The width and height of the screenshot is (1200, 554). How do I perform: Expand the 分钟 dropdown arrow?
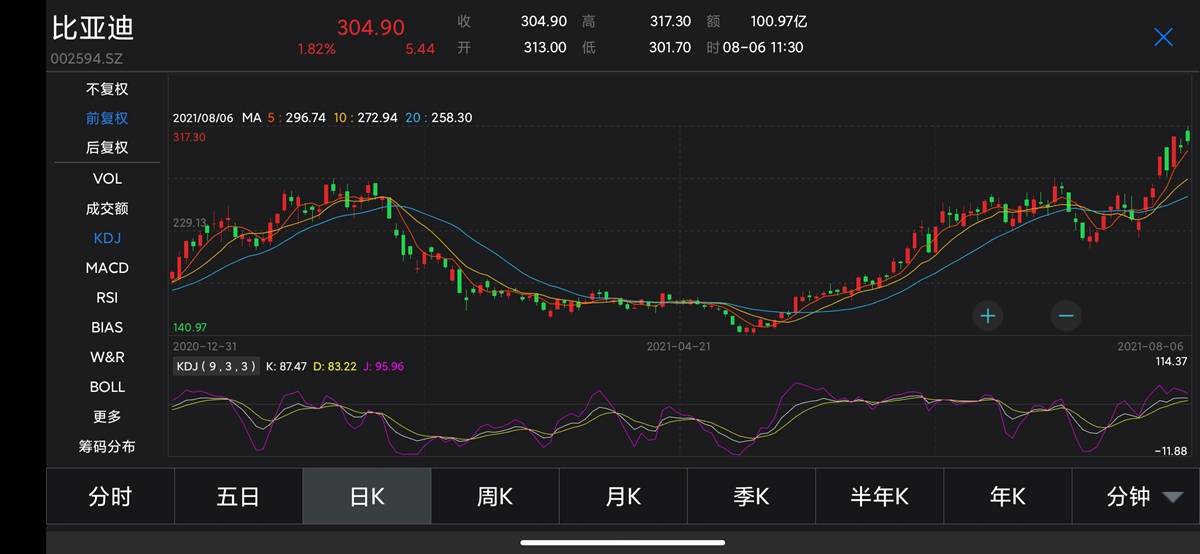tap(1173, 497)
